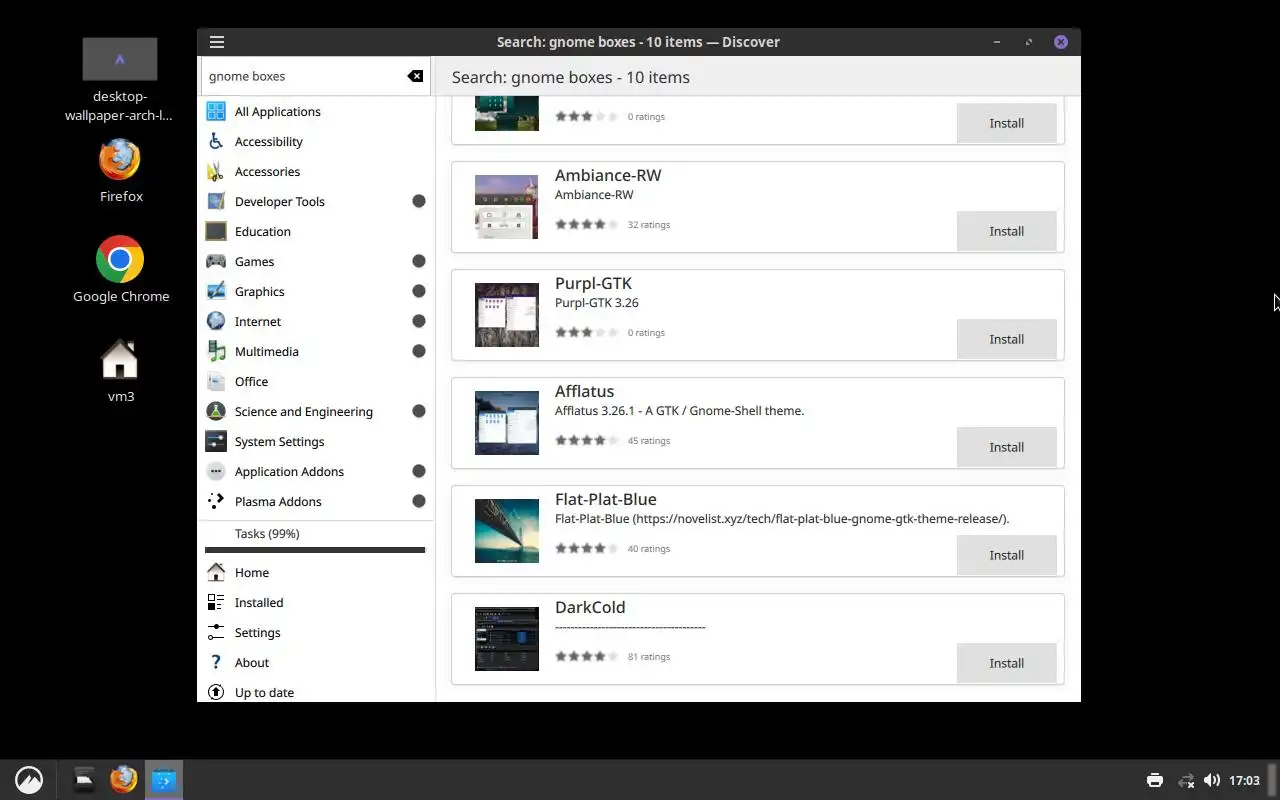
Task: Click the Home house icon in sidebar
Action: click(216, 572)
